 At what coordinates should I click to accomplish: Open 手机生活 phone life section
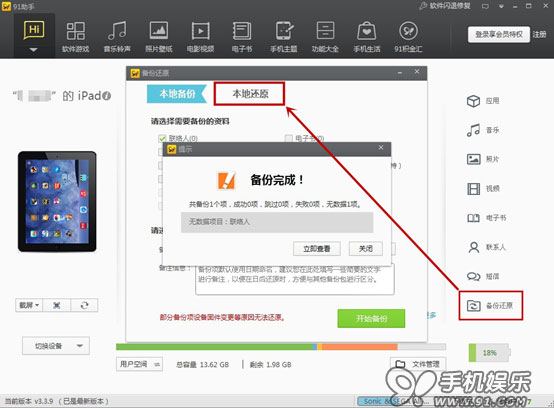point(367,37)
